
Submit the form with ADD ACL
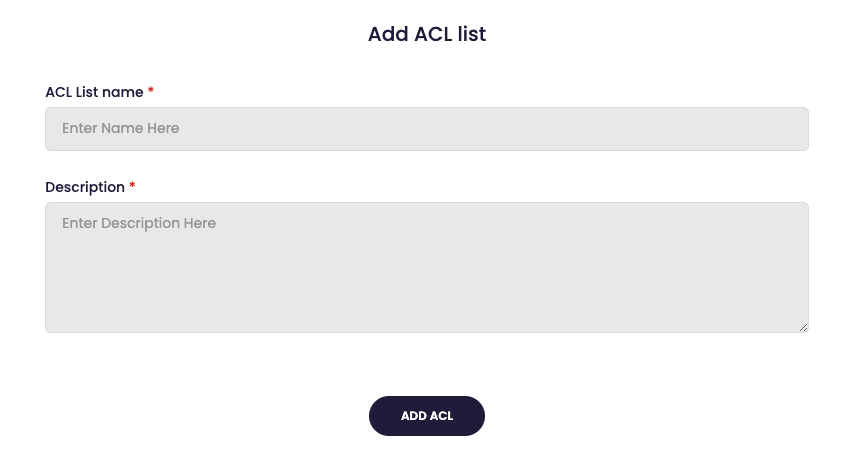(427, 416)
